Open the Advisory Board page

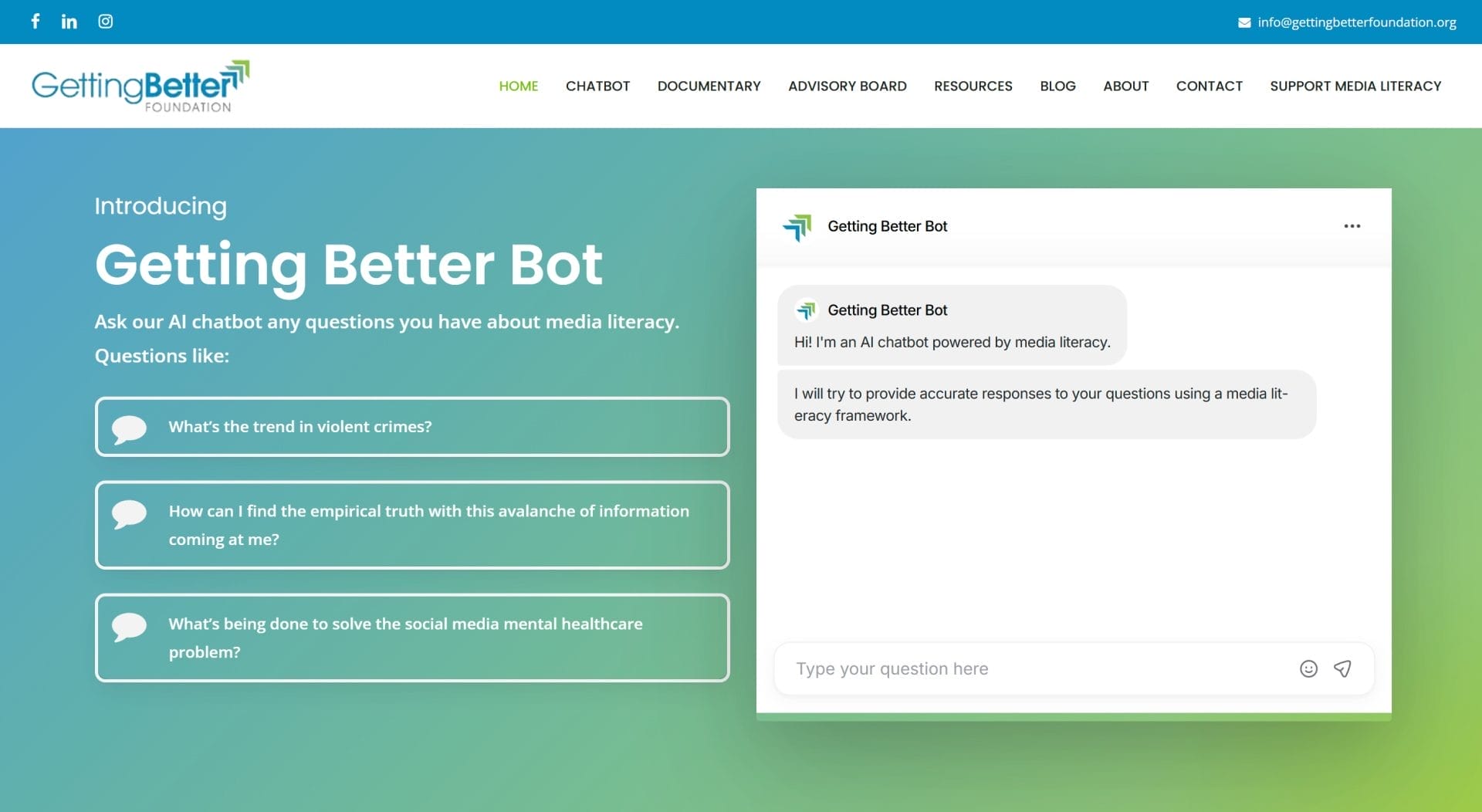[x=848, y=86]
